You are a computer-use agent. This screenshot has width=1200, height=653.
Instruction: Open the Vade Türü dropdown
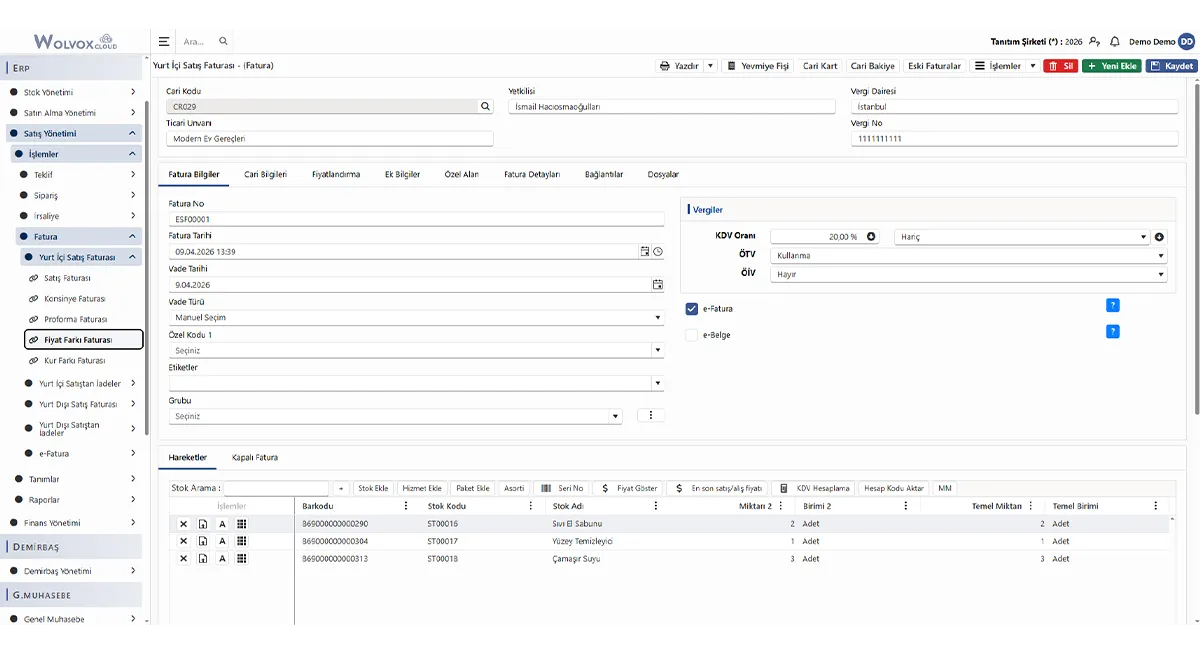(x=416, y=318)
